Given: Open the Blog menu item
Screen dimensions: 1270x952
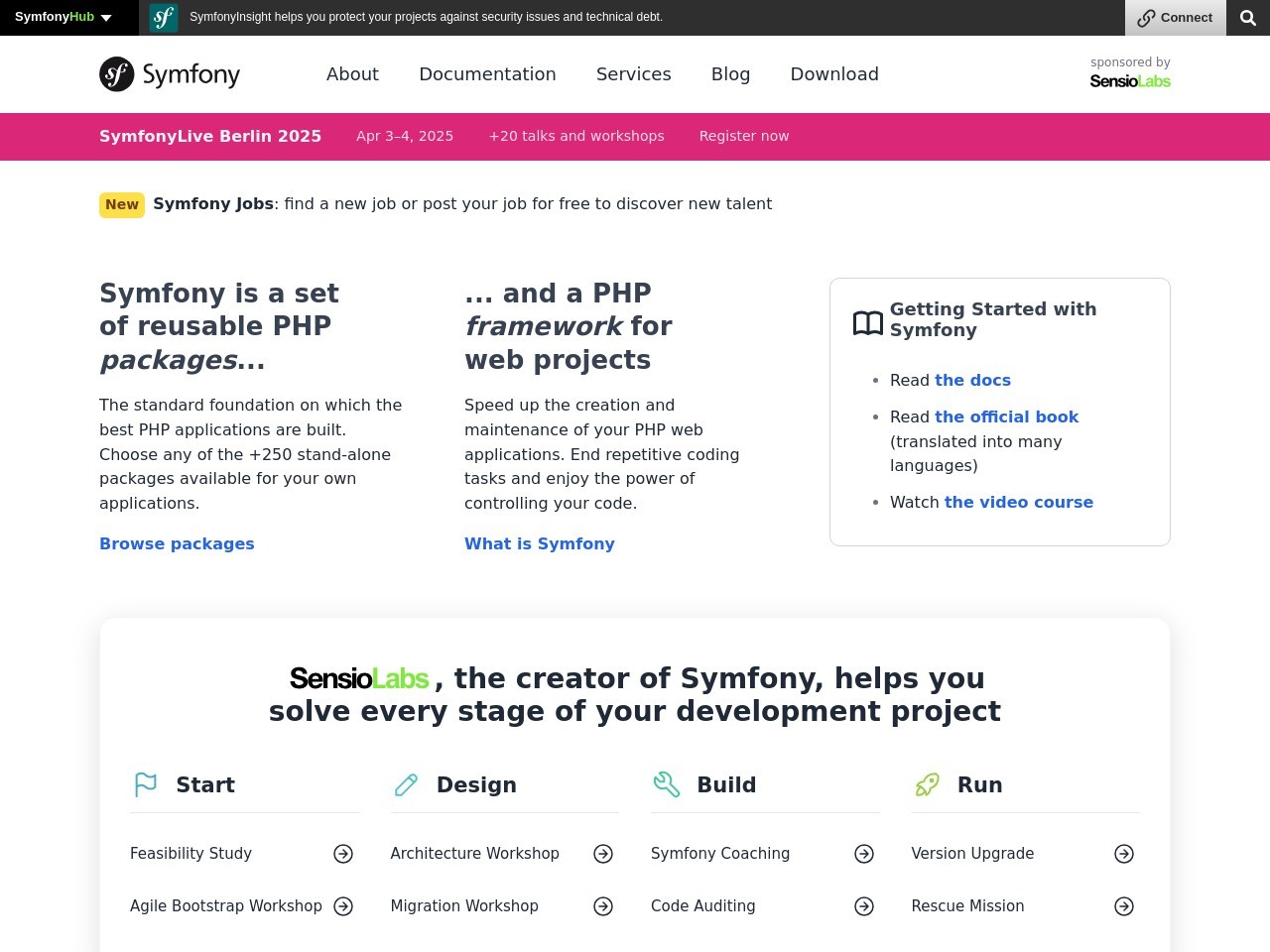Looking at the screenshot, I should coord(730,74).
